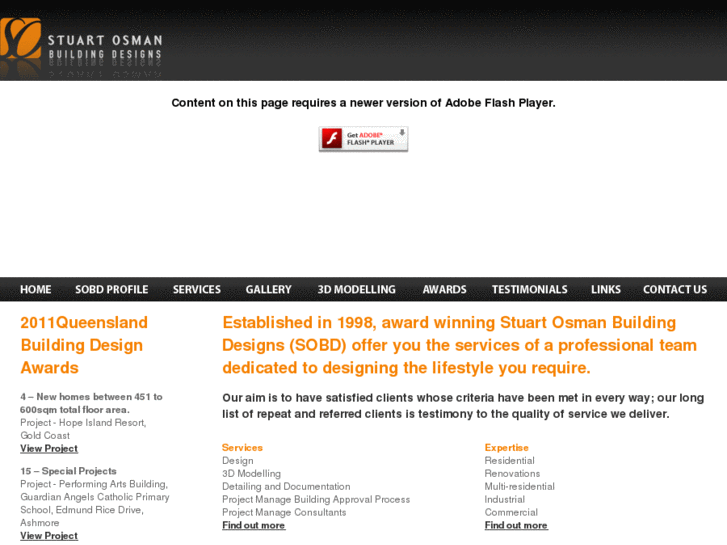Open the SERVICES menu item

197,289
